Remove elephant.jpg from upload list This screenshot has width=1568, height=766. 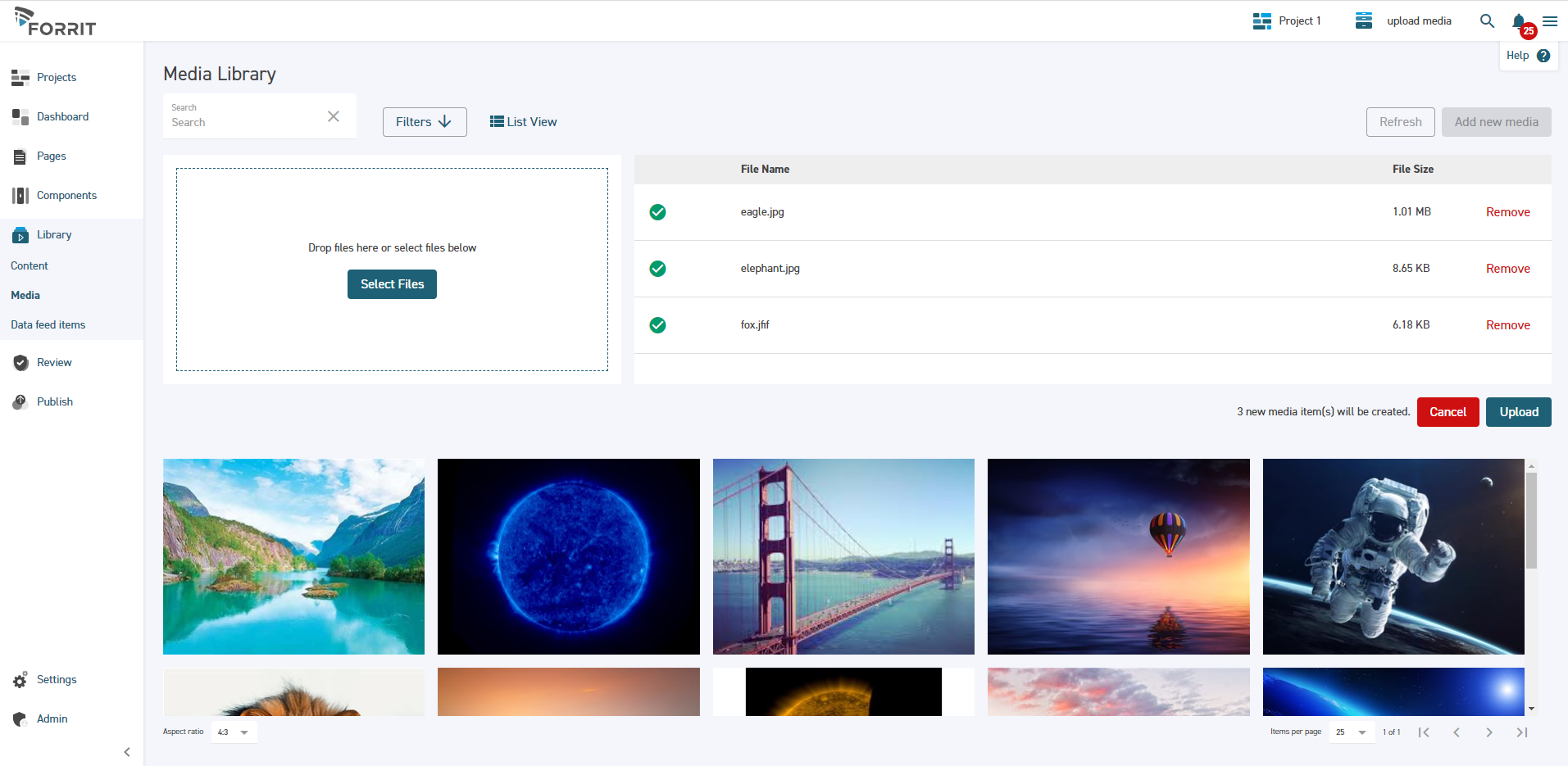(x=1507, y=268)
